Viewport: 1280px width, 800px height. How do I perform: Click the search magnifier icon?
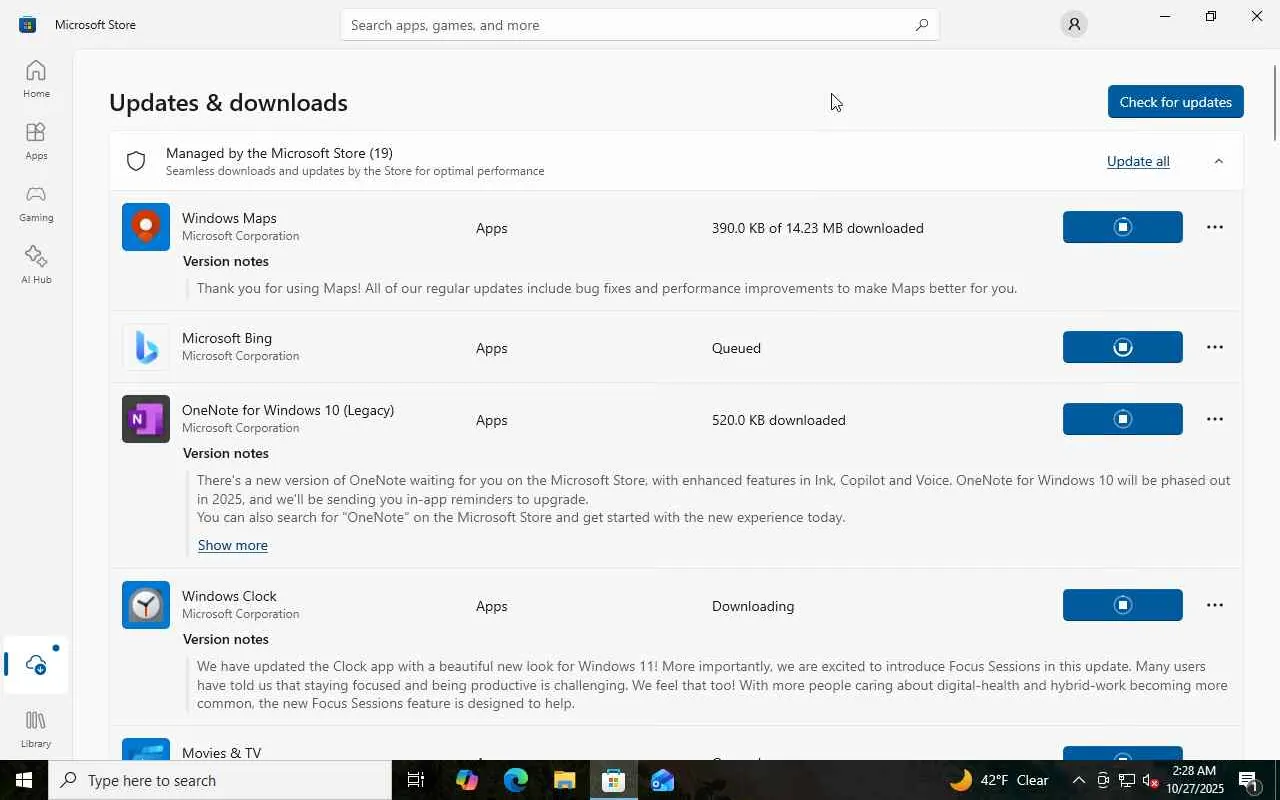coord(921,25)
